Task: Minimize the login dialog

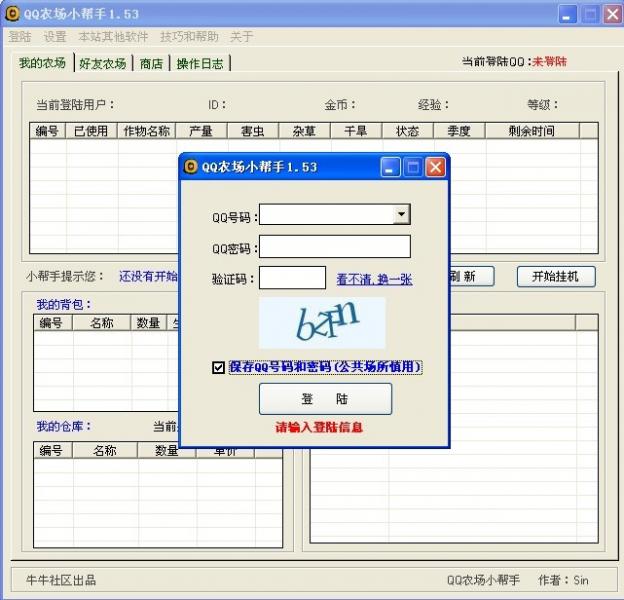Action: [x=390, y=167]
